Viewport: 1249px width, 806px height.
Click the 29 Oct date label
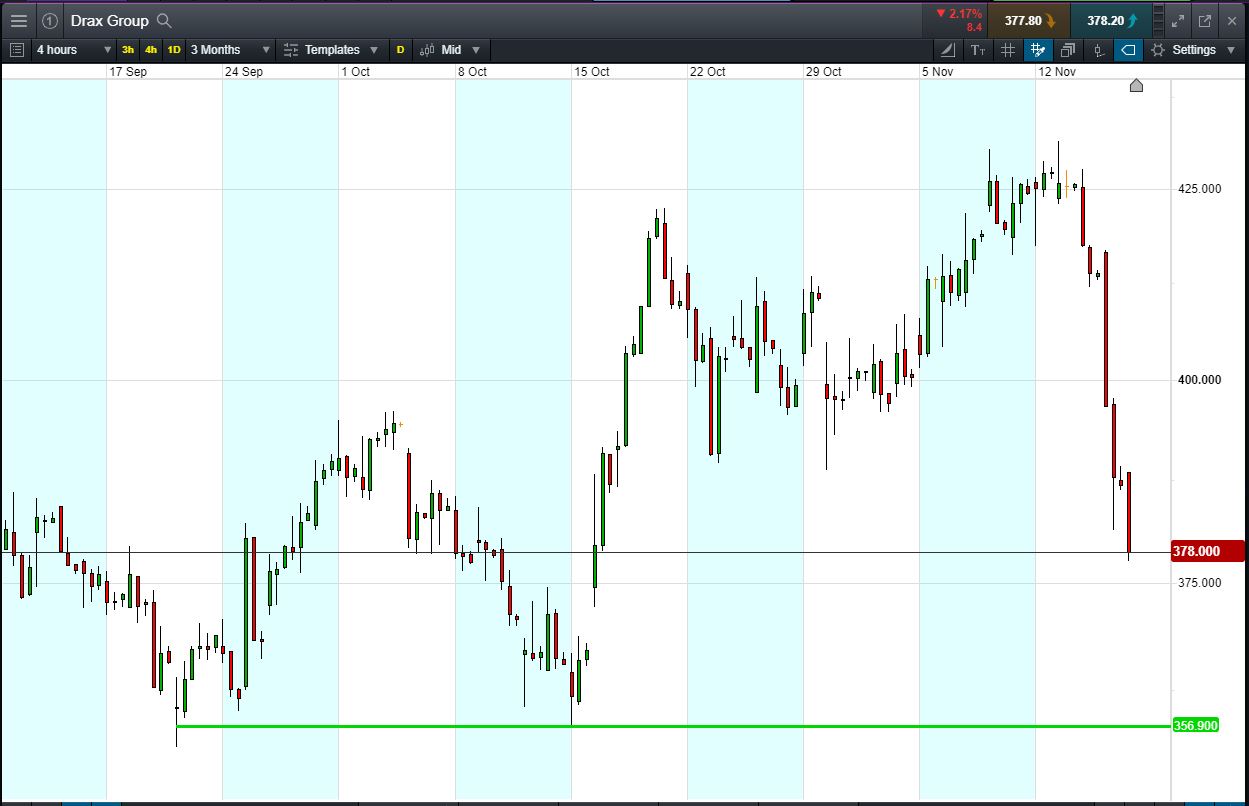point(824,71)
